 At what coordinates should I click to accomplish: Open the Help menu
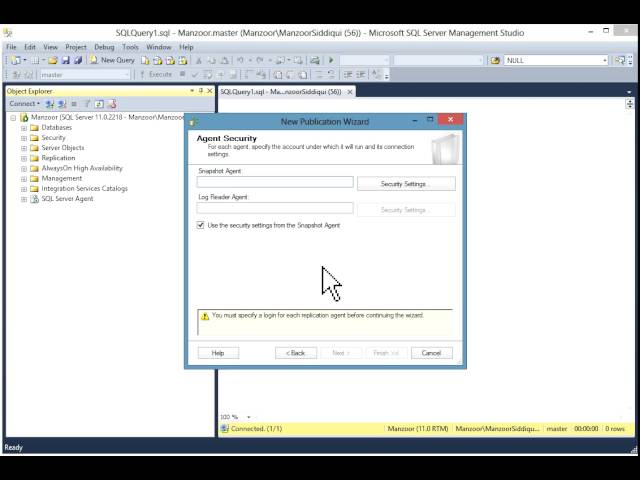(186, 47)
